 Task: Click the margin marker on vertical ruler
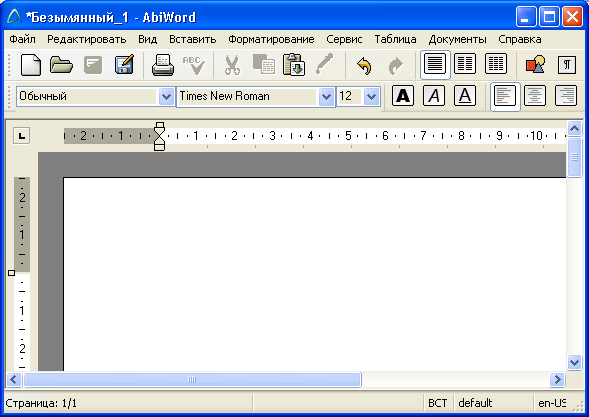pos(11,273)
